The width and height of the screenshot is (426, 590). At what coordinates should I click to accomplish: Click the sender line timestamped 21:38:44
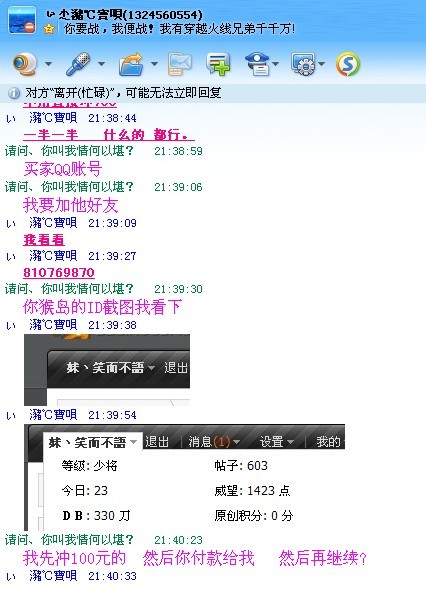[72, 118]
